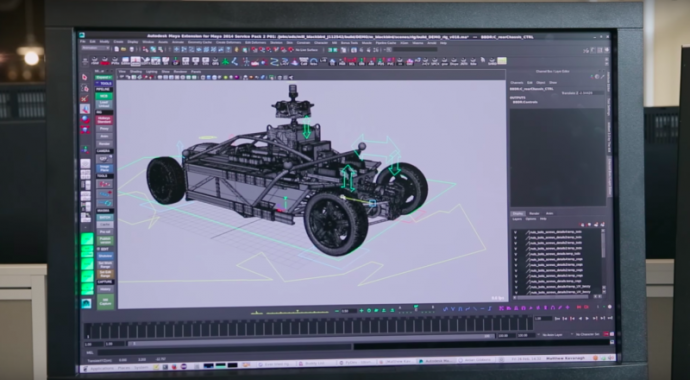Click the Image Plane camera button
Screen dimensions: 690x380
point(104,168)
